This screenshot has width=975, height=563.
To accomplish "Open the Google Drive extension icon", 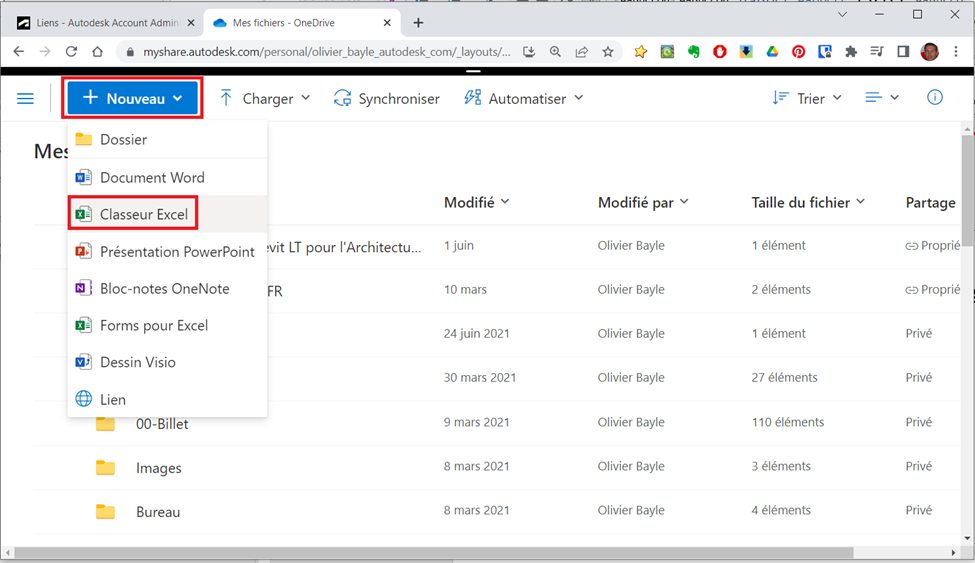I will pos(772,52).
